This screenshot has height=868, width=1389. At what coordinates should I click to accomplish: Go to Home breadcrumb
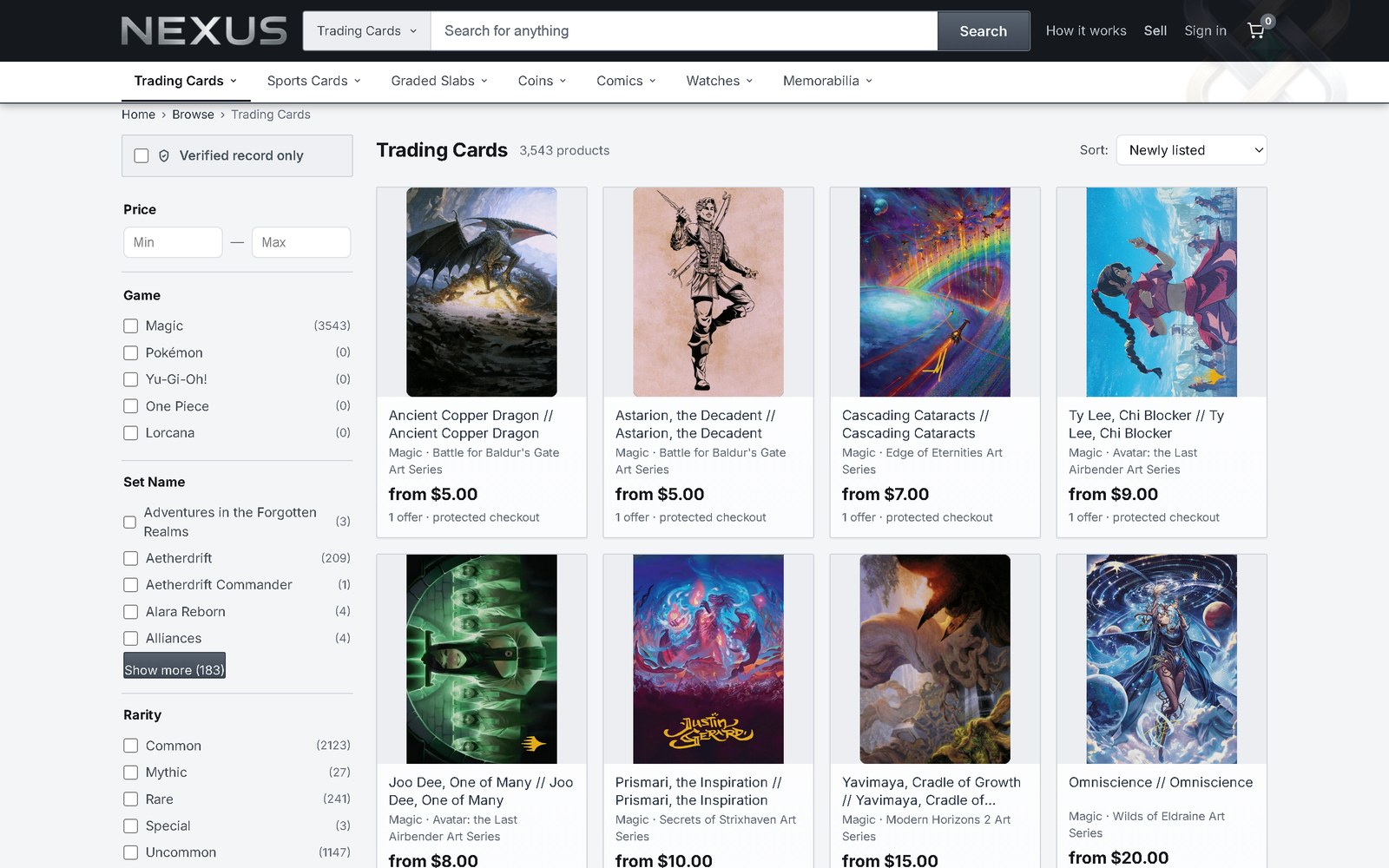(138, 115)
